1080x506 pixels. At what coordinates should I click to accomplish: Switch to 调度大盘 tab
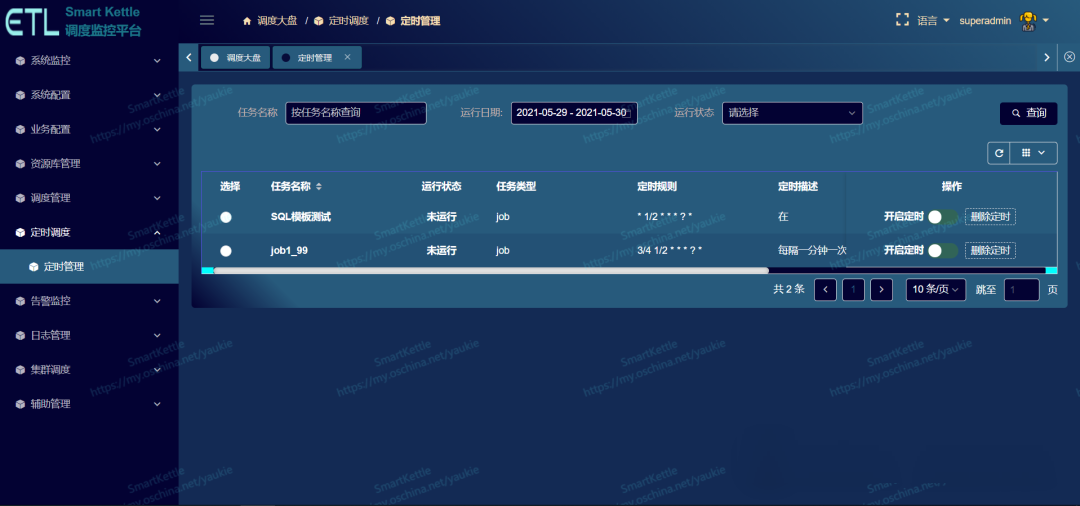236,58
